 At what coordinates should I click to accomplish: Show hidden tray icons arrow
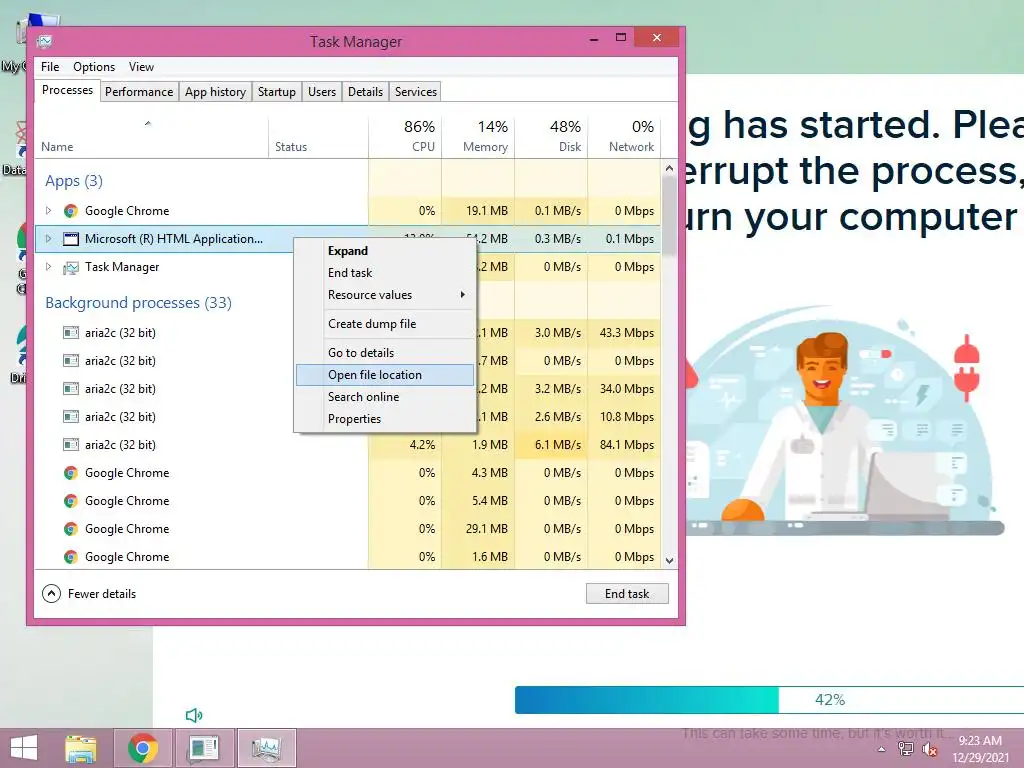click(x=882, y=750)
